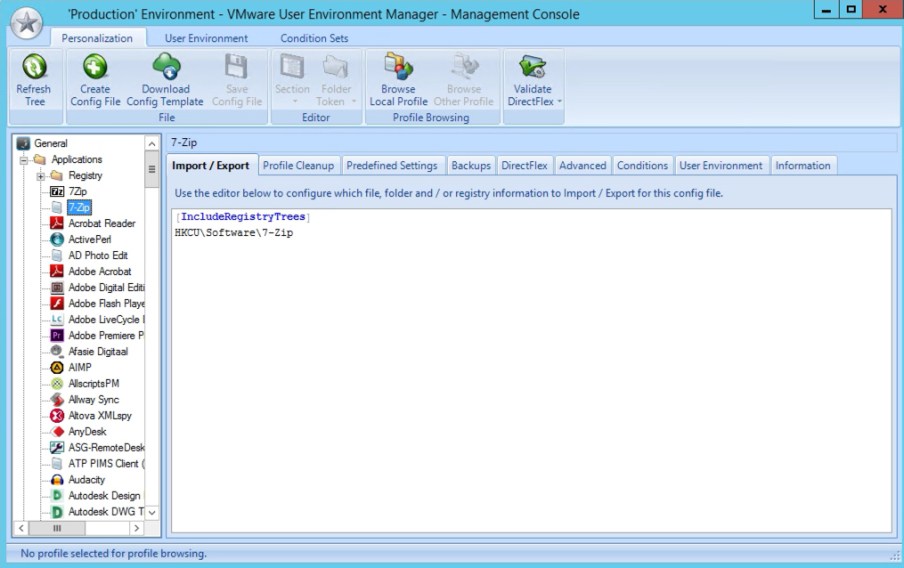This screenshot has width=904, height=568.
Task: Click tree scrollbar up arrow
Action: pos(152,144)
